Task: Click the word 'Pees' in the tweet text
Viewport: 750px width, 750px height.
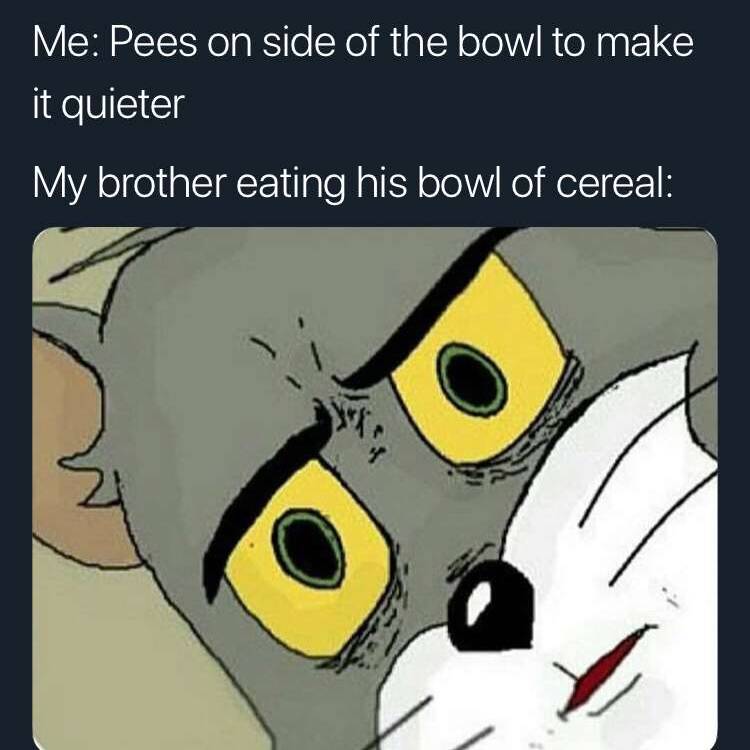Action: (x=154, y=42)
